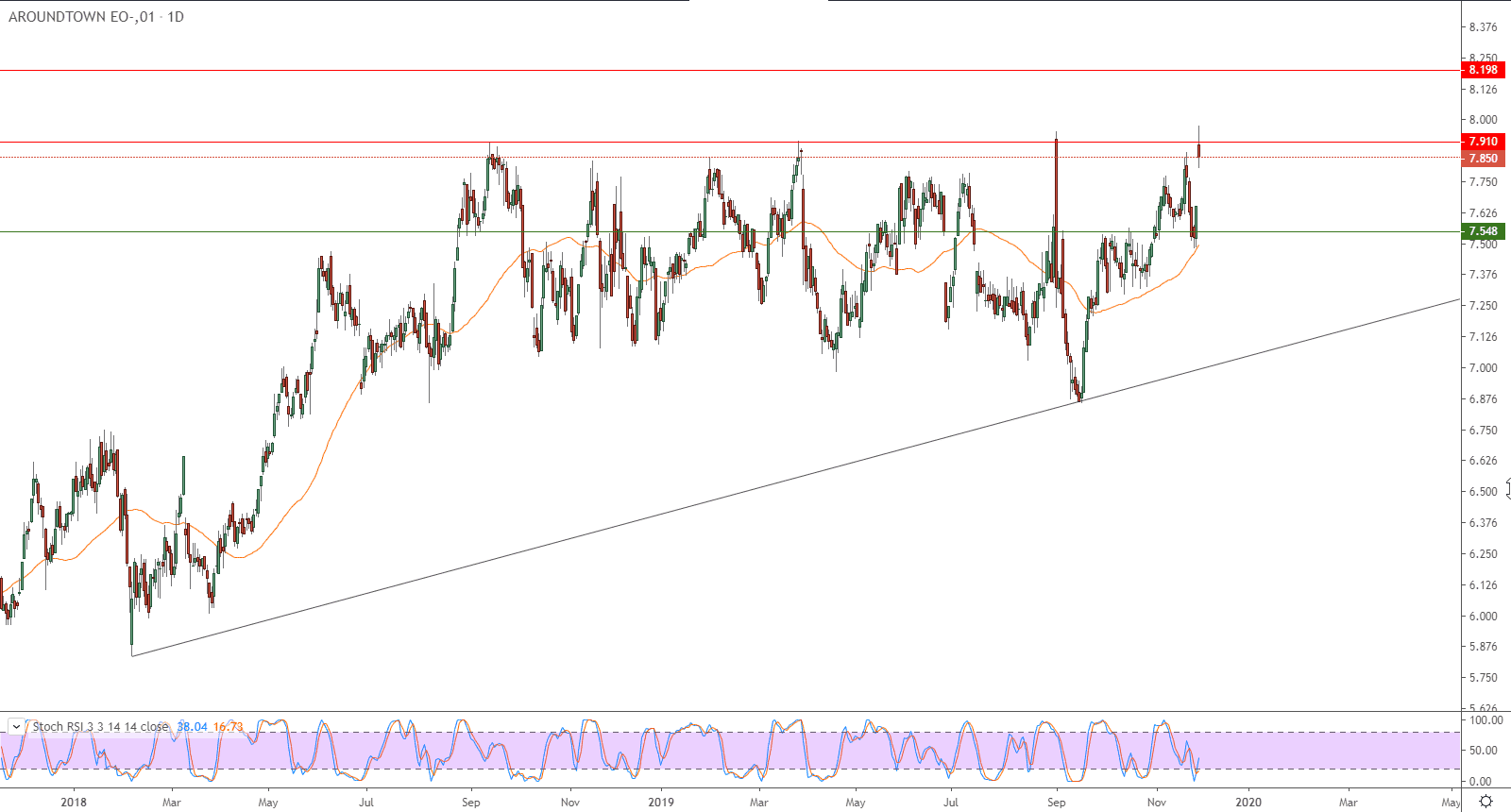Click the 7.000 price axis value
Image resolution: width=1511 pixels, height=812 pixels.
click(1483, 368)
